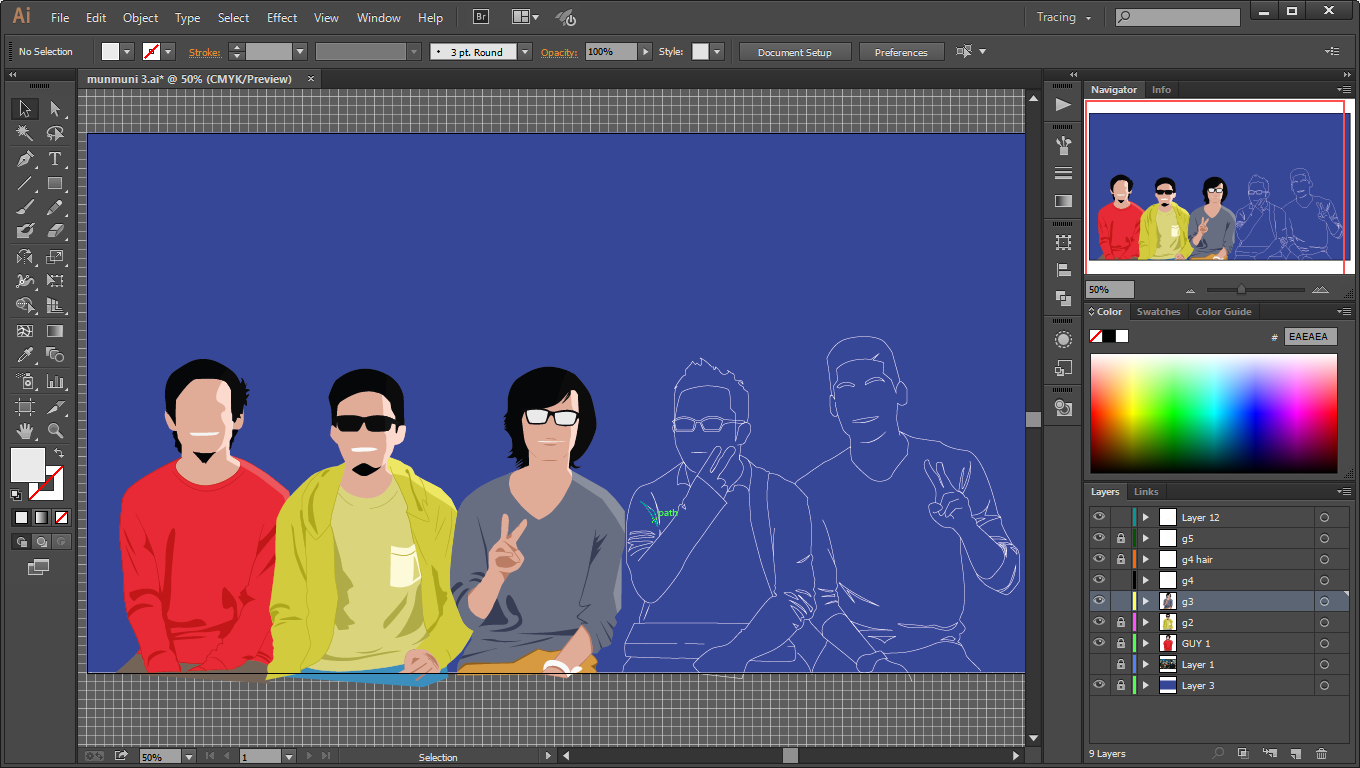1360x768 pixels.
Task: Activate the Eyedropper tool
Action: point(25,355)
